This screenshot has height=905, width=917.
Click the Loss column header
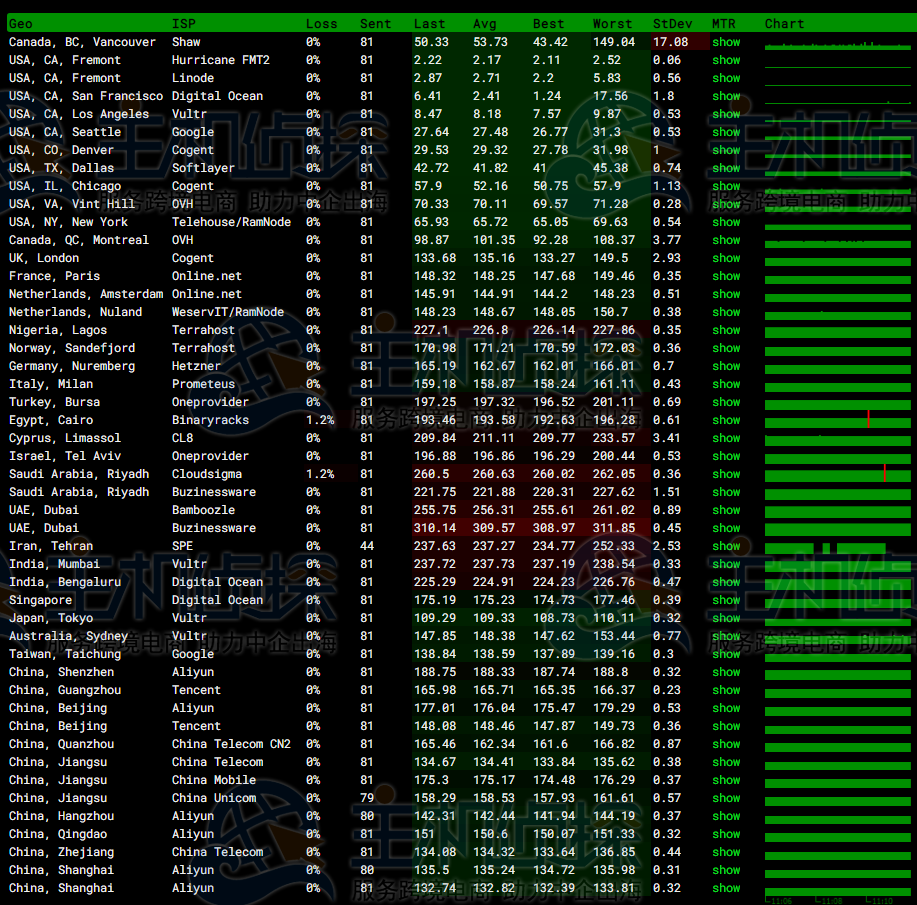(321, 23)
